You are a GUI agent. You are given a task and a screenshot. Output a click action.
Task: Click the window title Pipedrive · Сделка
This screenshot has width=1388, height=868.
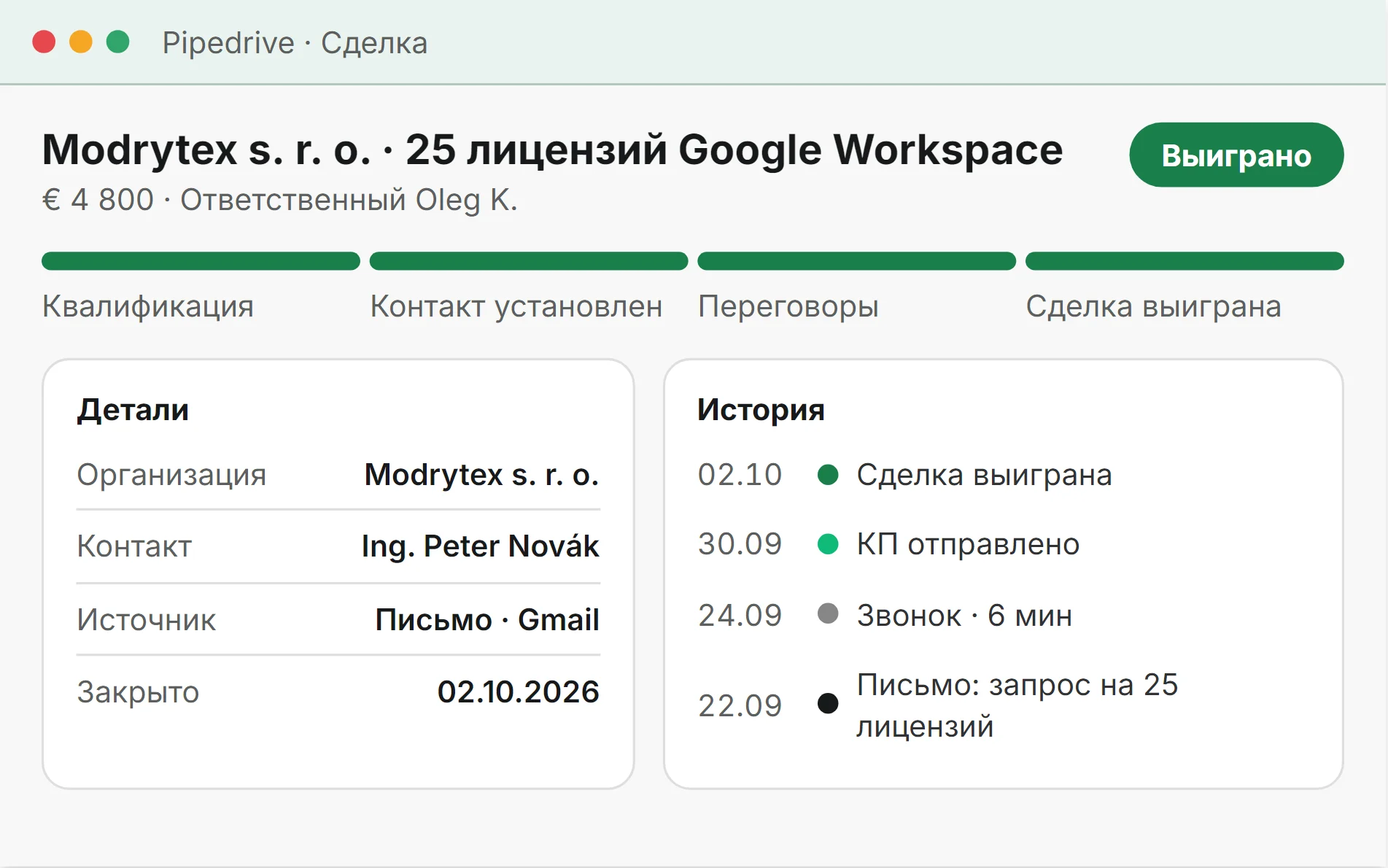(x=295, y=43)
